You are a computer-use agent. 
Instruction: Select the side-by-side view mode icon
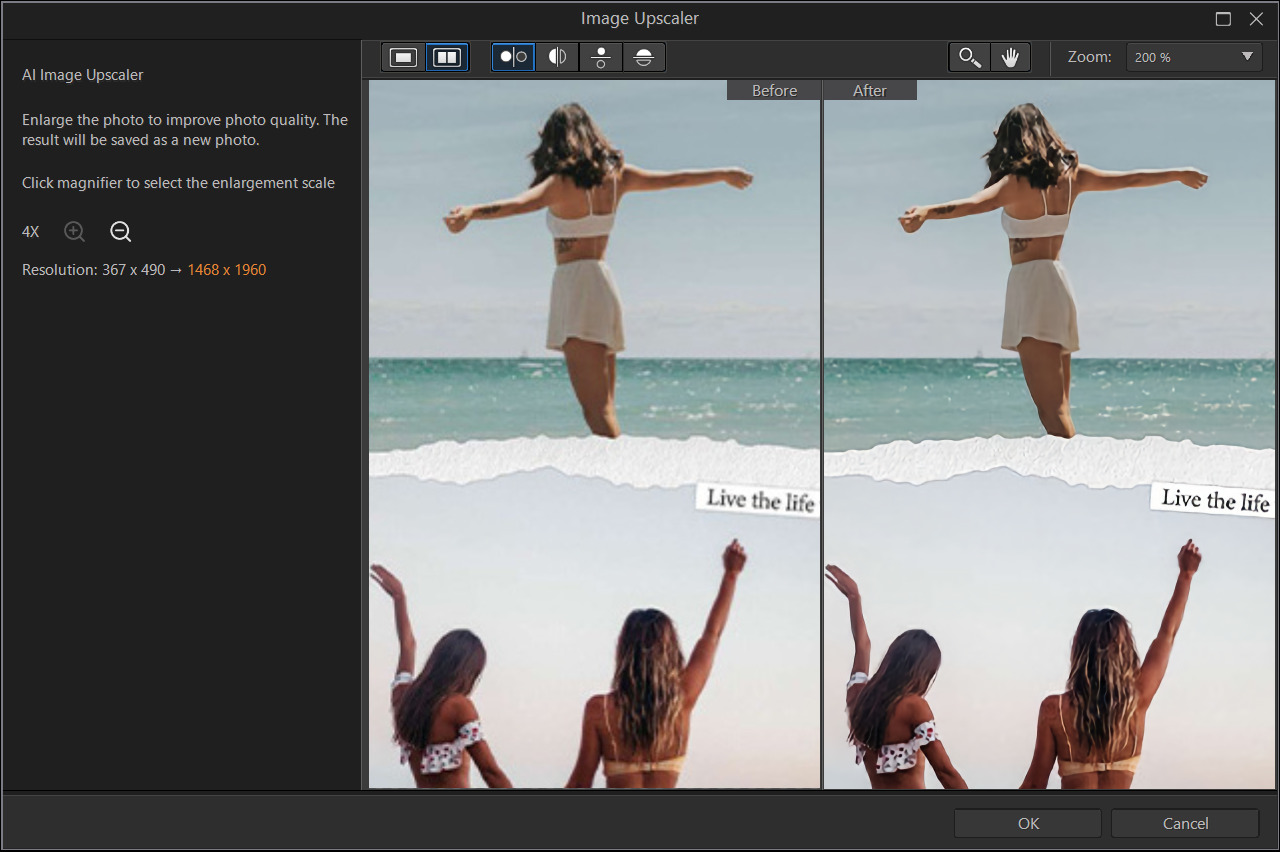coord(446,57)
